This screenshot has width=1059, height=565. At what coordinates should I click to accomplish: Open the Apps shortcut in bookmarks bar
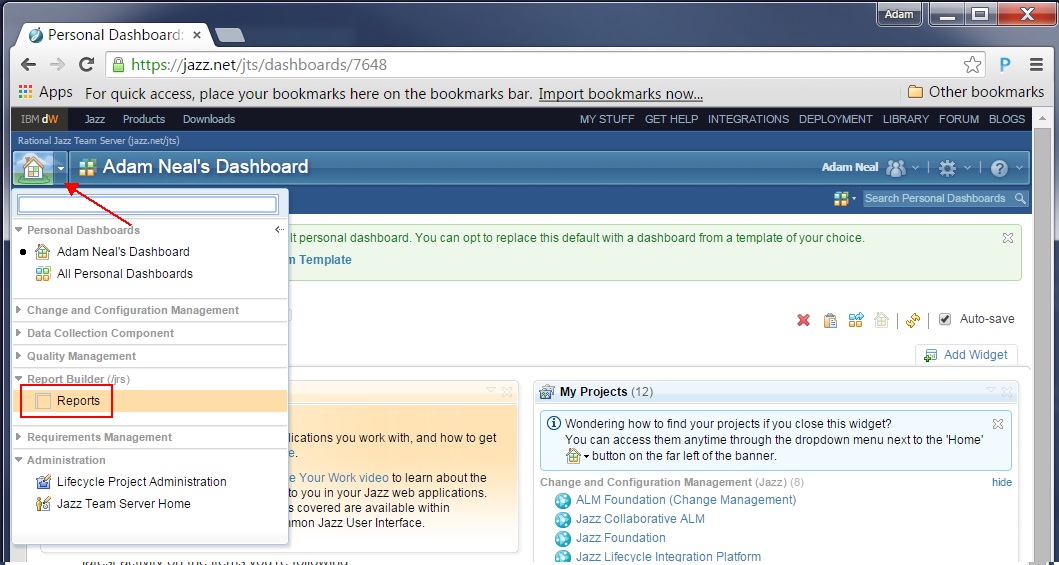[x=45, y=92]
